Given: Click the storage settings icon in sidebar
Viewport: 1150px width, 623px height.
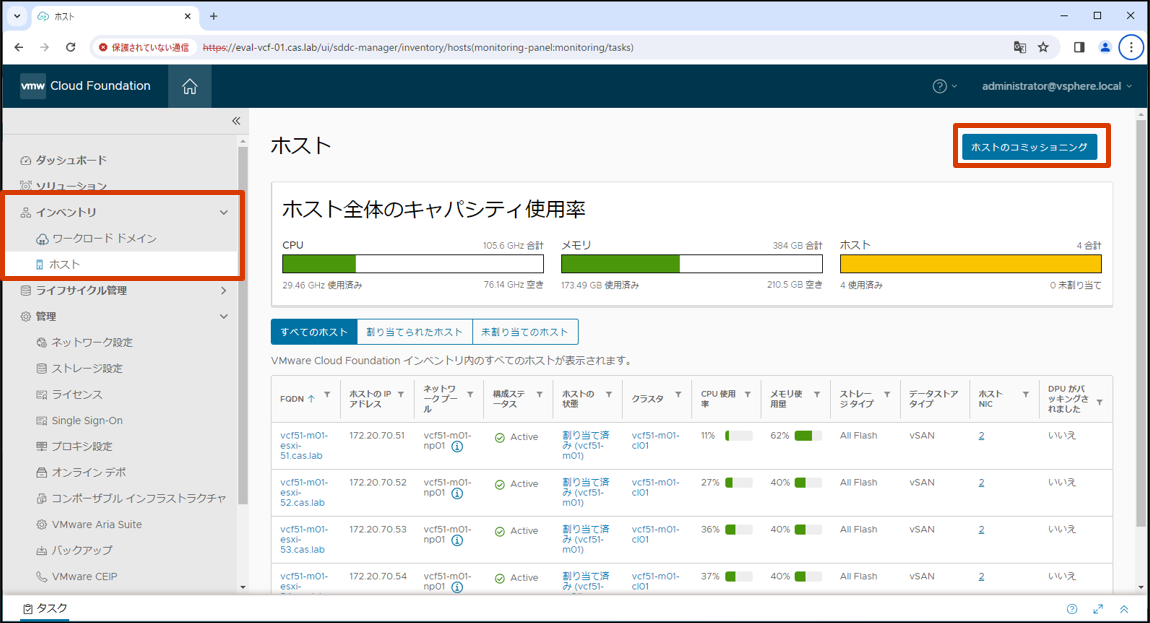Looking at the screenshot, I should tap(42, 368).
